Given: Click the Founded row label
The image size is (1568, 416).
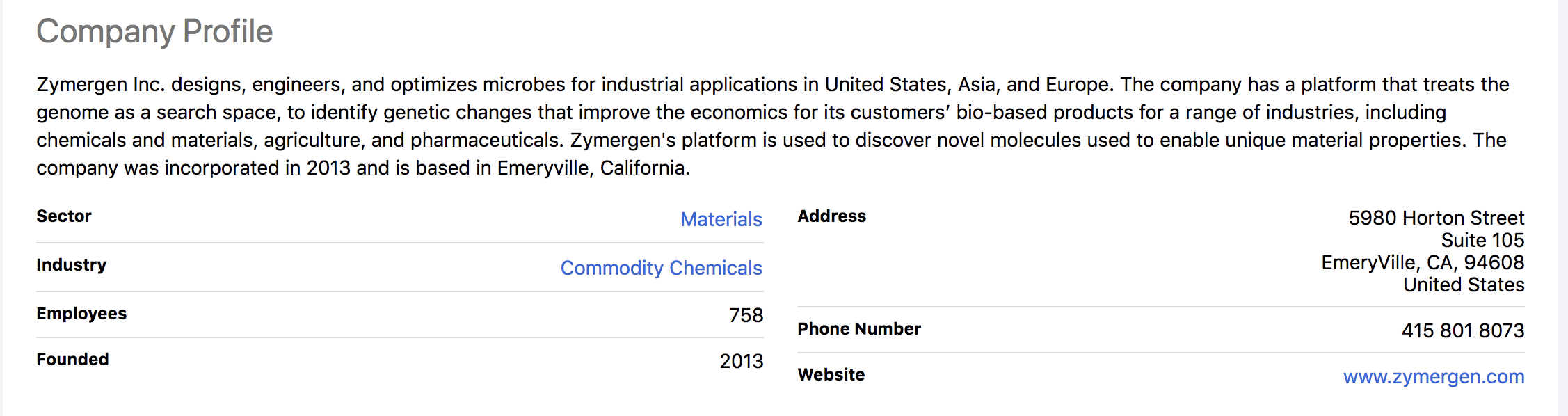Looking at the screenshot, I should coord(72,360).
